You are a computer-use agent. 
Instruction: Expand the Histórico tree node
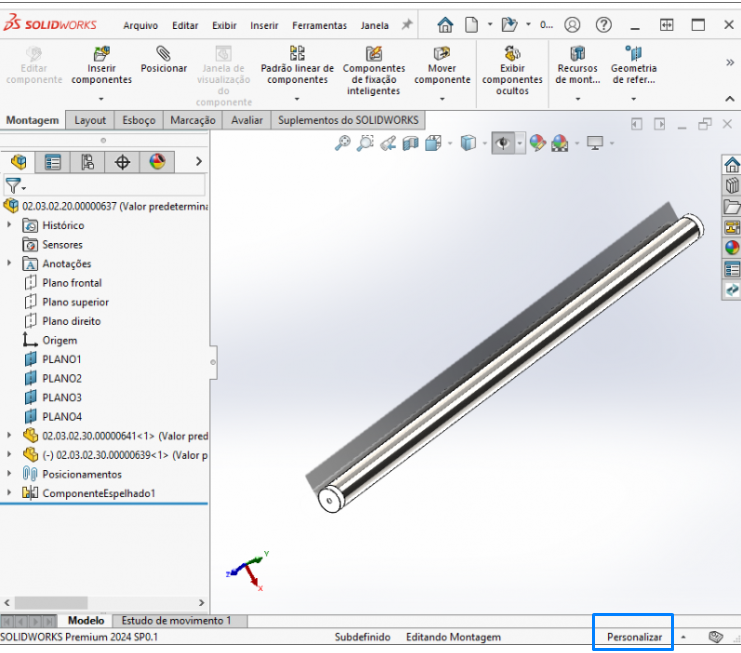click(x=10, y=225)
